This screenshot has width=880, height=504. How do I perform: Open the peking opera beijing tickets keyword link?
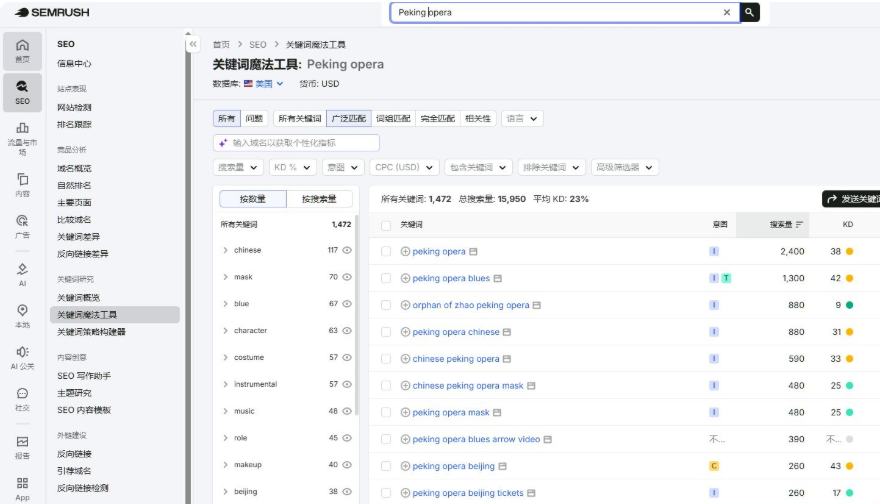[x=468, y=493]
